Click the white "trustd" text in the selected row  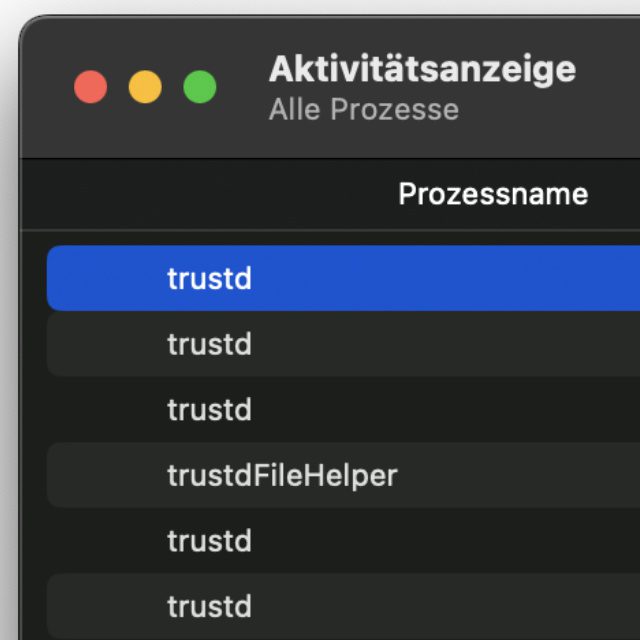point(209,278)
